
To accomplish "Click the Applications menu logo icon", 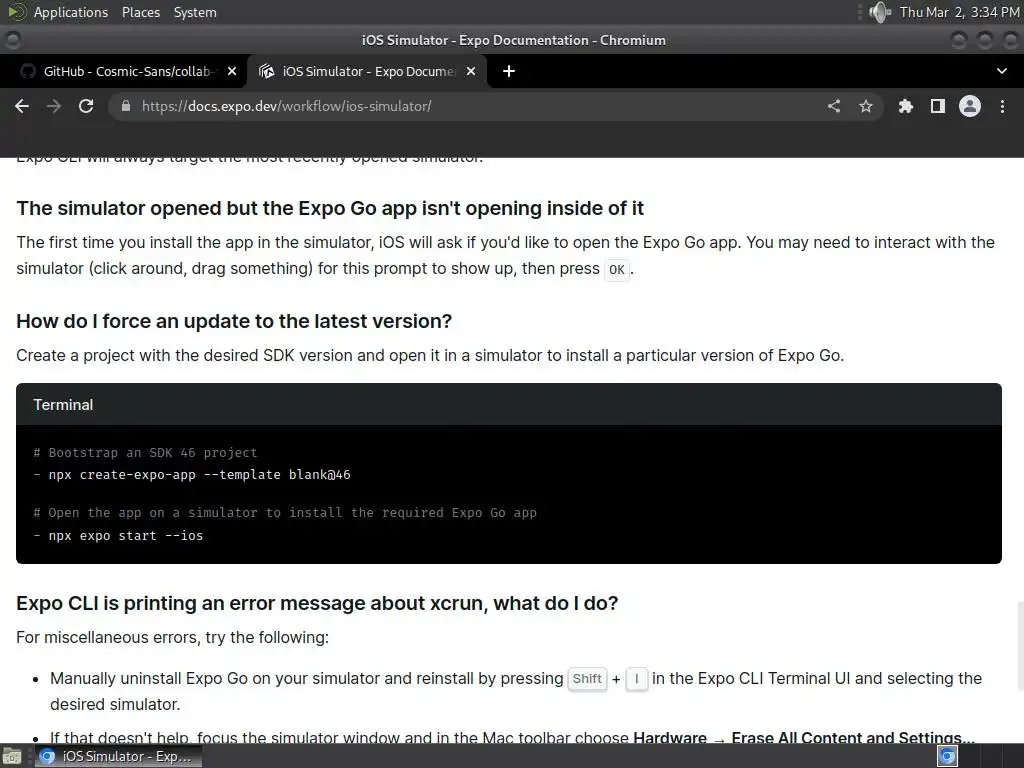I will tap(16, 12).
